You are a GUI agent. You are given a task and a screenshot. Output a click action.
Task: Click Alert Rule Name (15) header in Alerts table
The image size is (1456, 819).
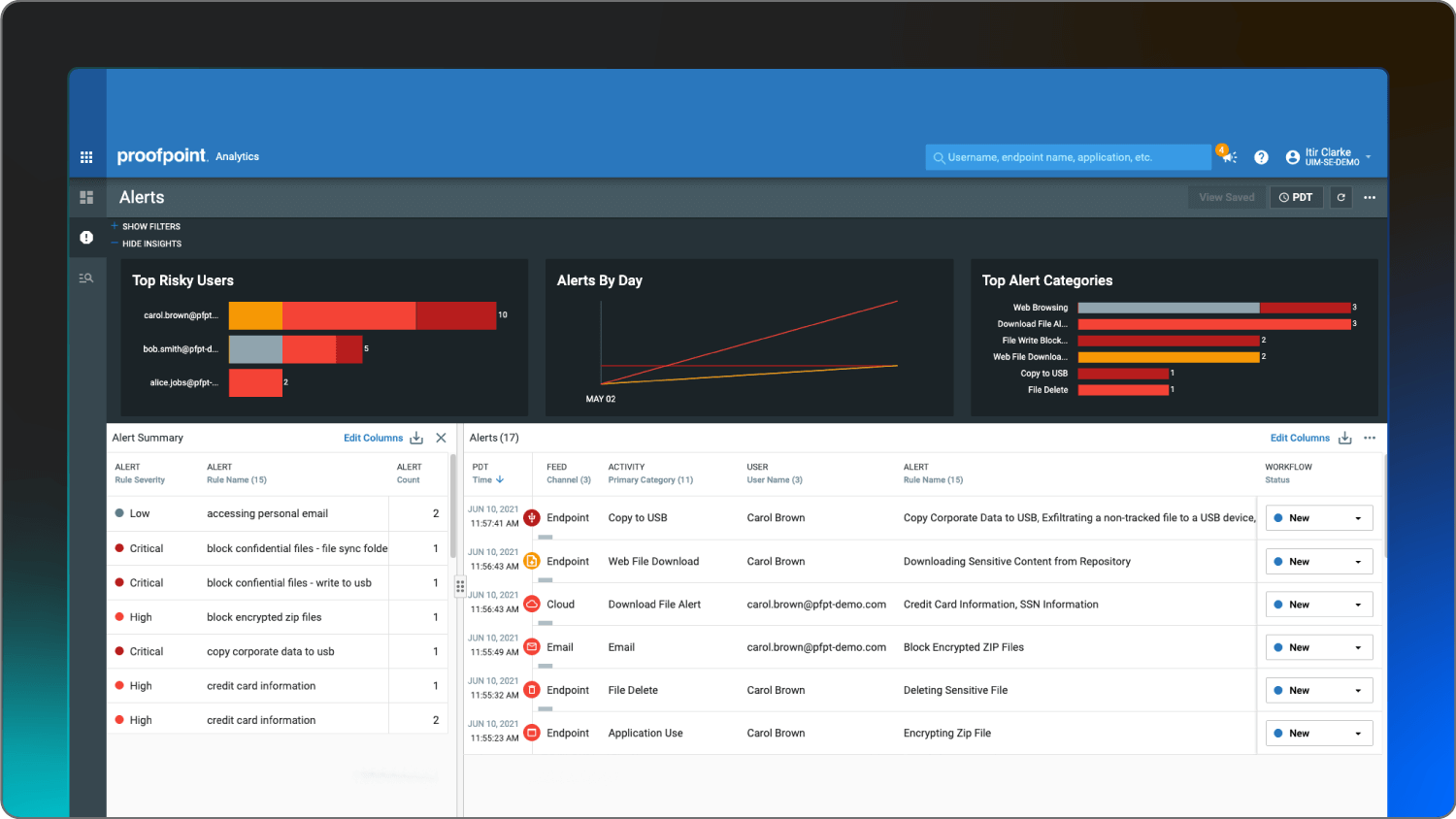(x=933, y=474)
